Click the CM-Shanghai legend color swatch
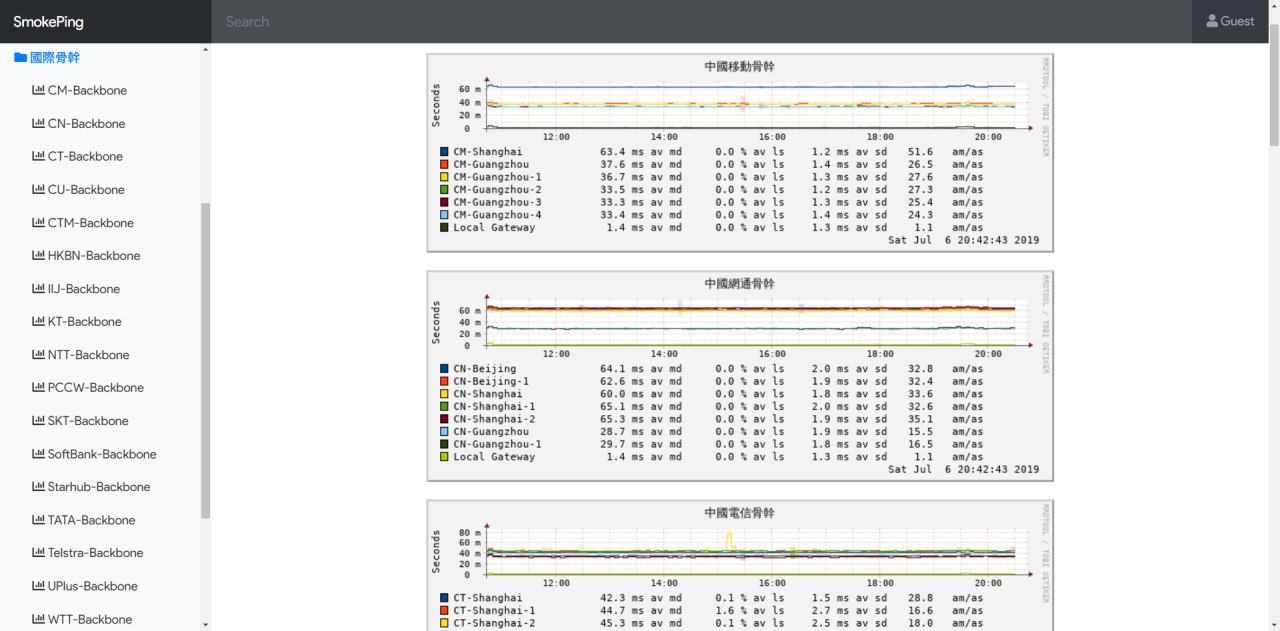 (x=444, y=152)
